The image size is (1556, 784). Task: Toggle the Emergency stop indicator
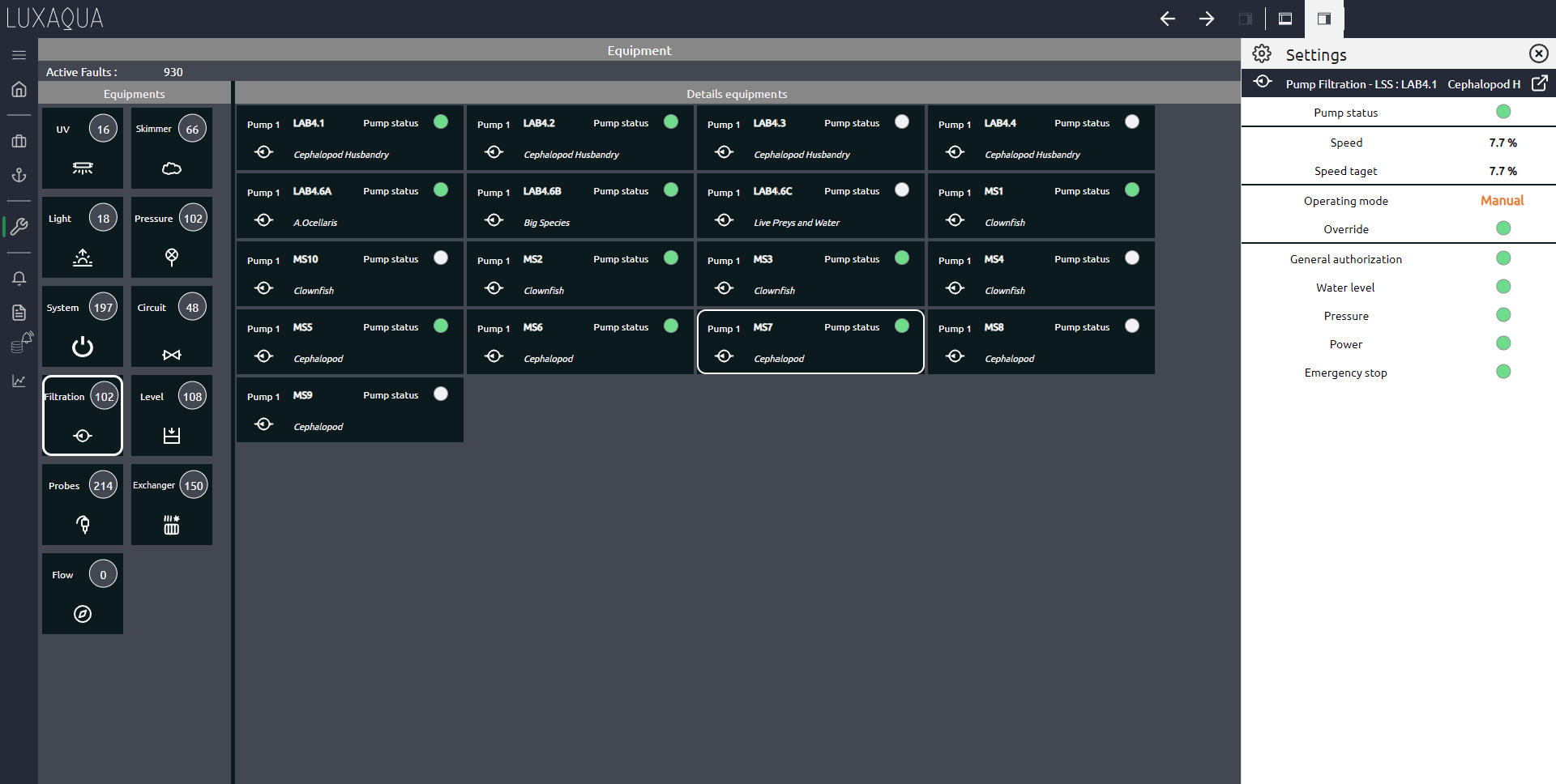tap(1503, 372)
